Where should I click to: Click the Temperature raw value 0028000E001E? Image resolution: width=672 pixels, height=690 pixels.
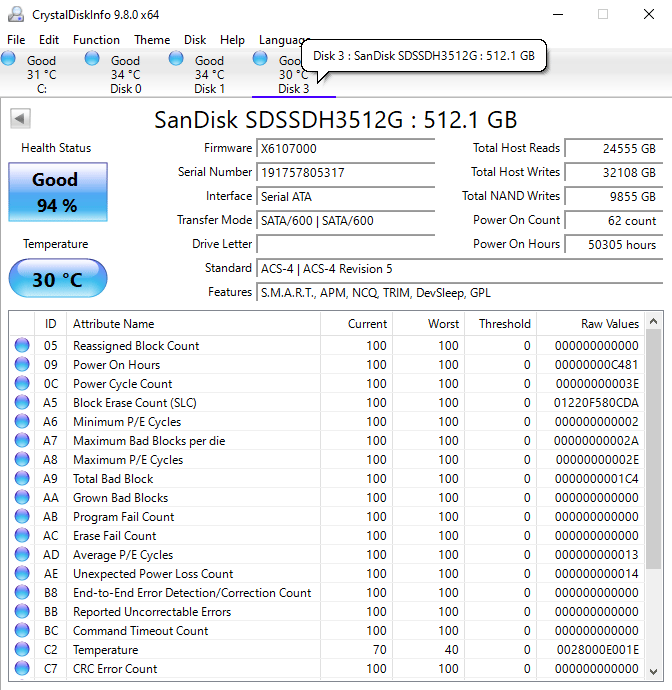(x=598, y=650)
